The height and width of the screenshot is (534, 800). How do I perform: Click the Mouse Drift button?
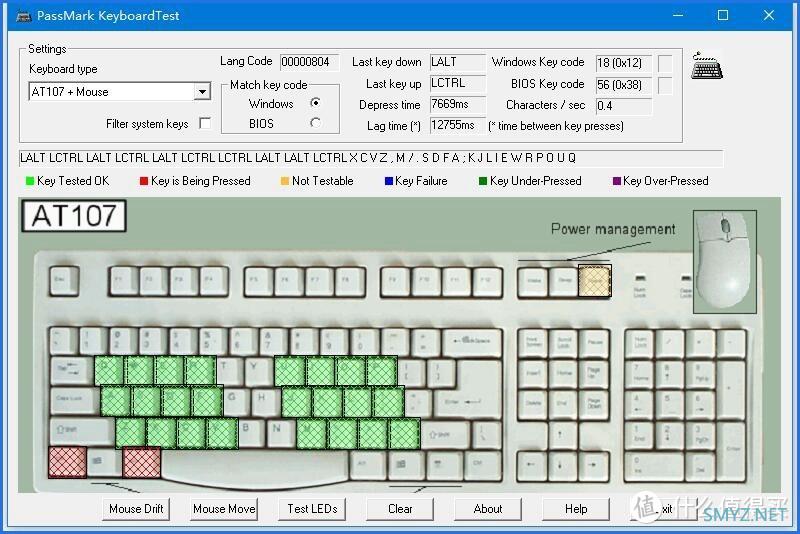(136, 509)
